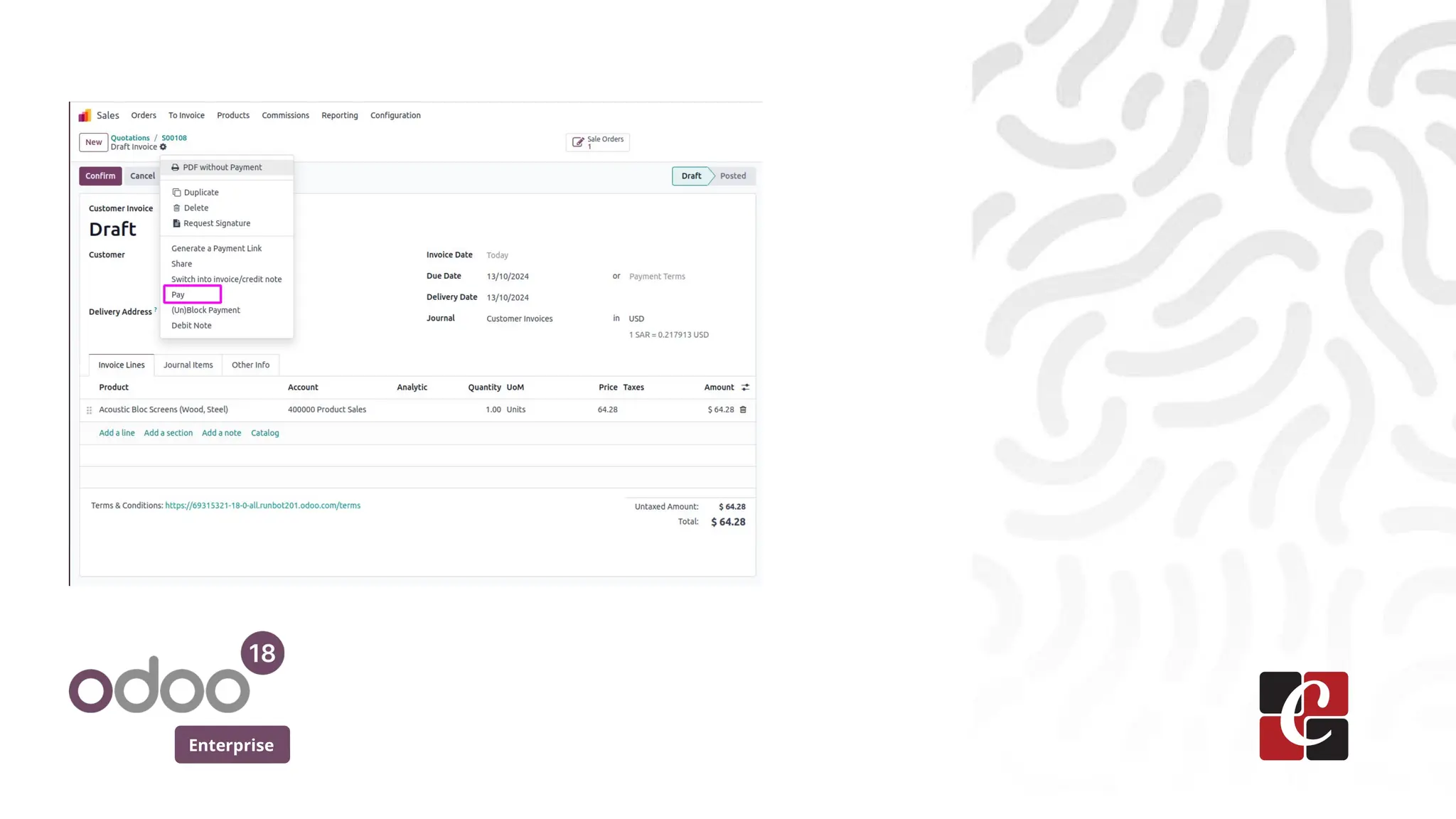Screen dimensions: 1456x819
Task: Click the Invoice Date field
Action: [498, 255]
